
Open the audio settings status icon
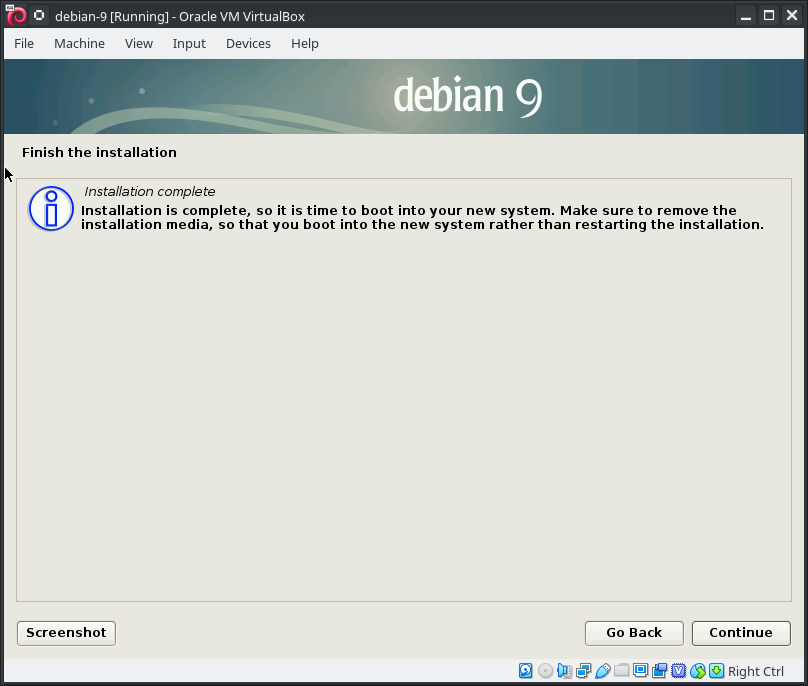[x=564, y=671]
